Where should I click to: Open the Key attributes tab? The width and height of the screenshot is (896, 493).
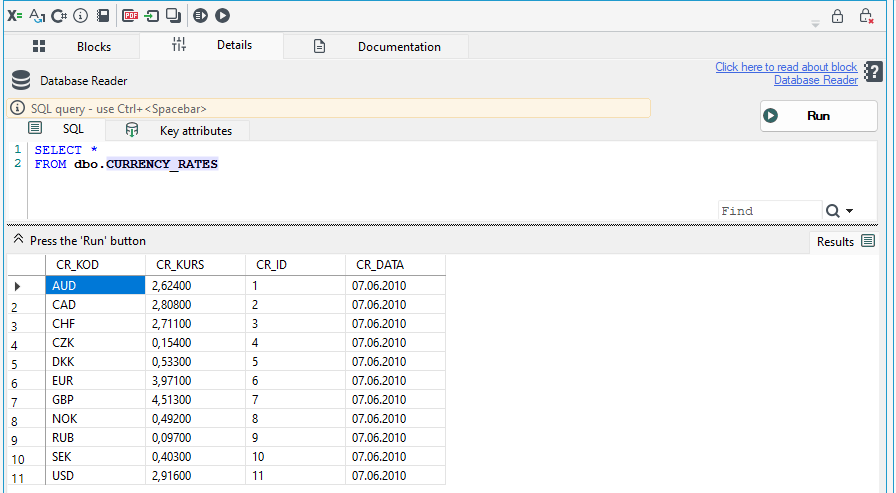[178, 130]
